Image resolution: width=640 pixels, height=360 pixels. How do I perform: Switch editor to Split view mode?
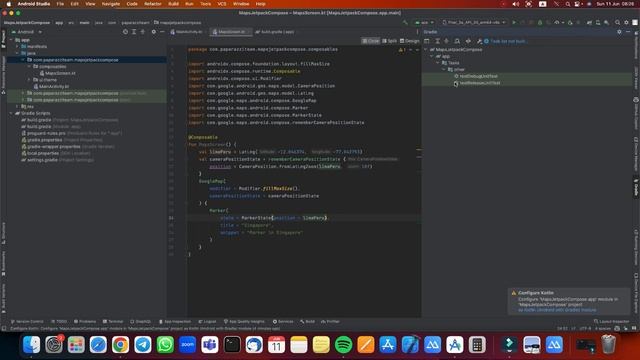[x=389, y=41]
